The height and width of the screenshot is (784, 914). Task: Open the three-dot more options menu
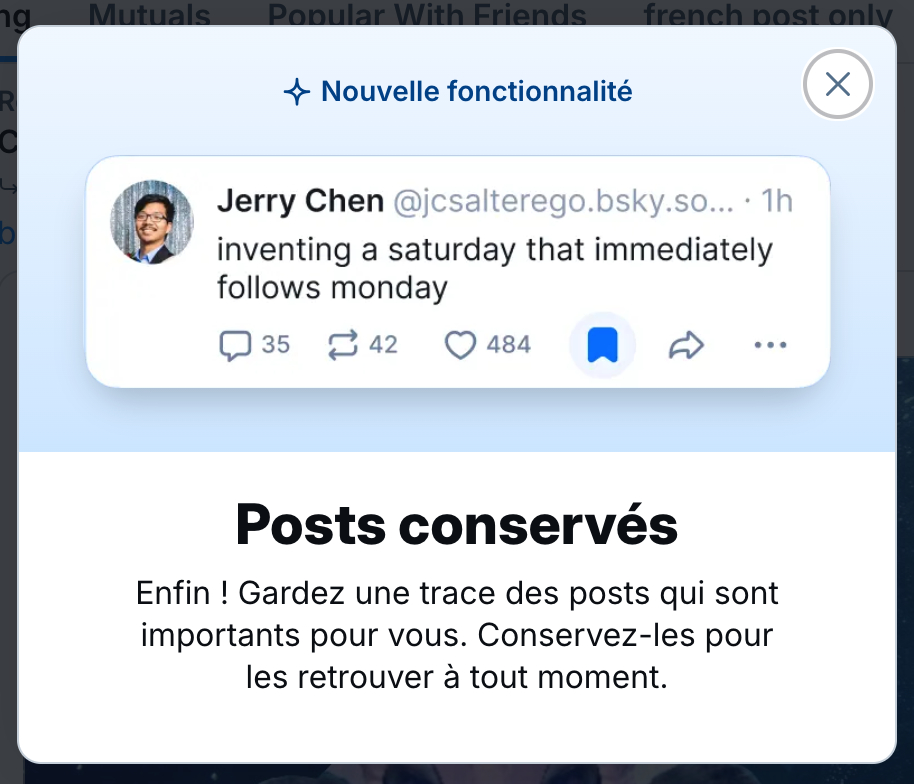pyautogui.click(x=770, y=346)
